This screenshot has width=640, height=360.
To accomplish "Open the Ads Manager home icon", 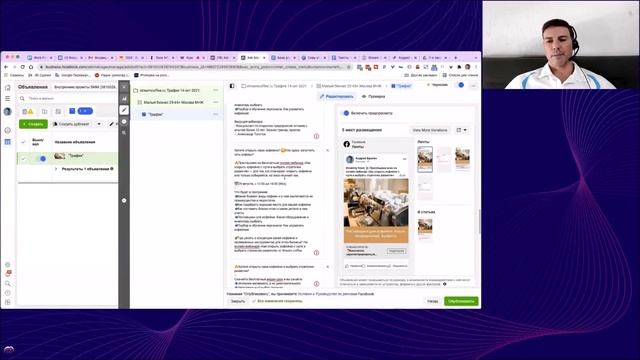I will coord(7,87).
